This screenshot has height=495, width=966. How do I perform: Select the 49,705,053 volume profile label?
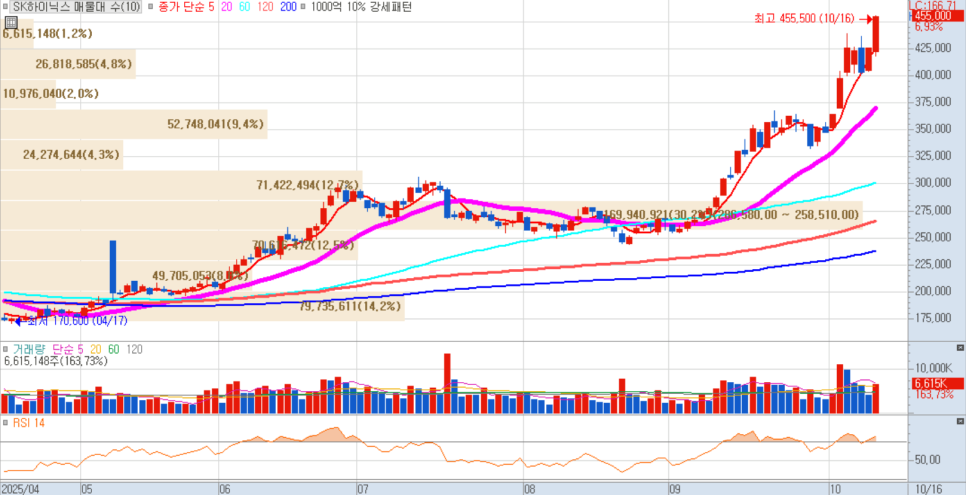tap(200, 276)
